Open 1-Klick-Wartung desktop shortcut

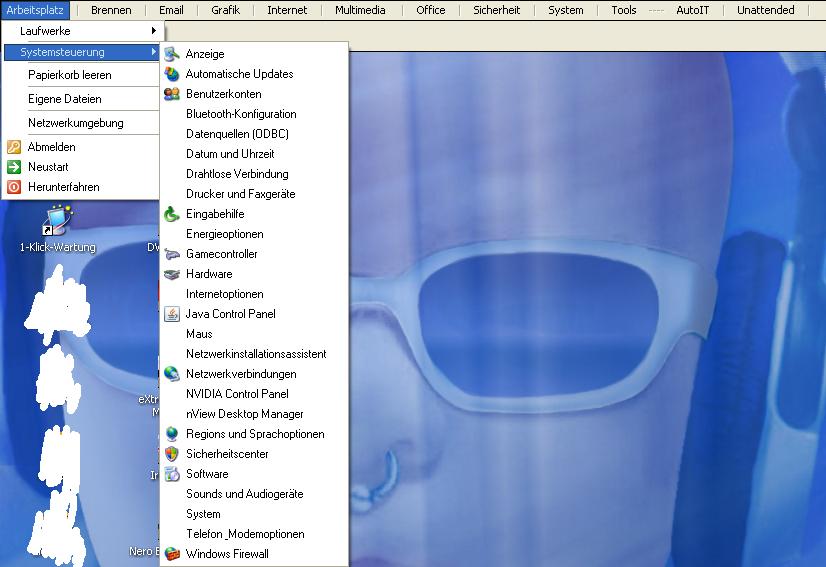[58, 222]
